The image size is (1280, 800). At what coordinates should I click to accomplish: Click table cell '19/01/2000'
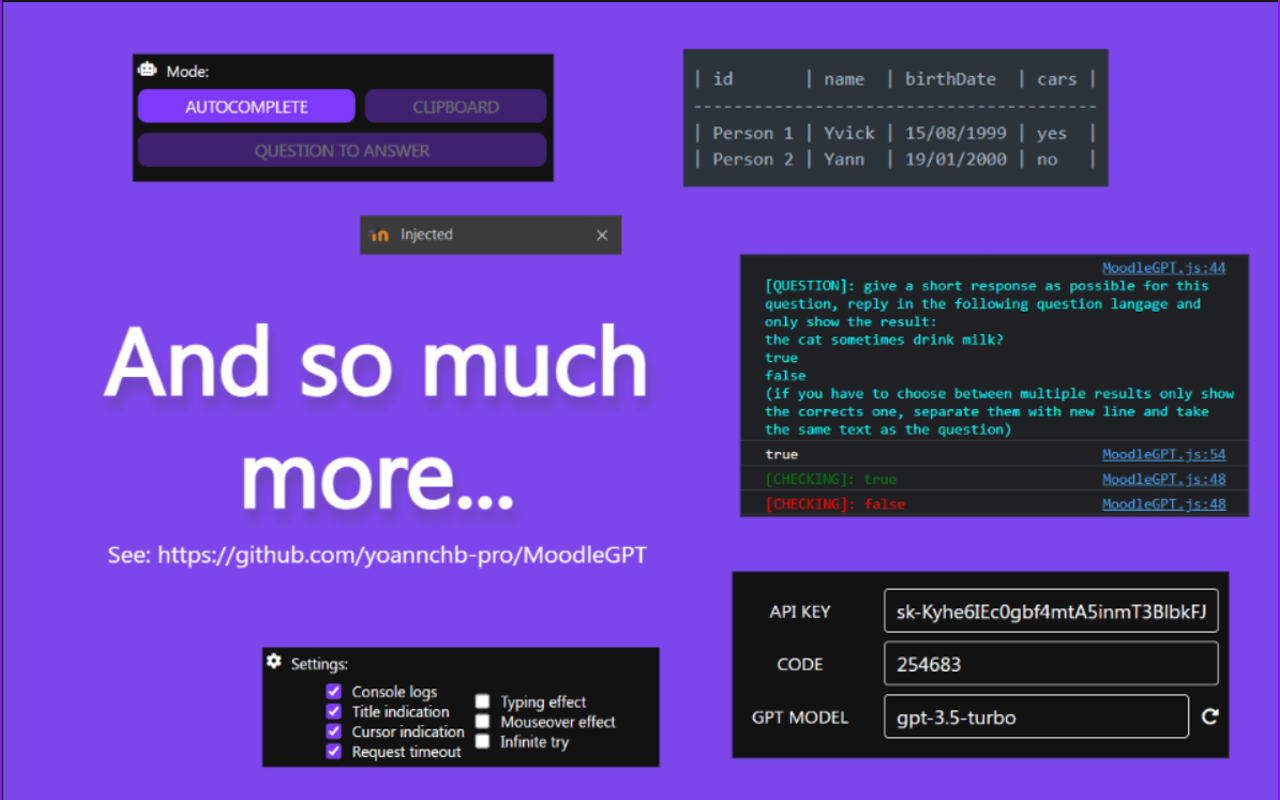(x=956, y=159)
